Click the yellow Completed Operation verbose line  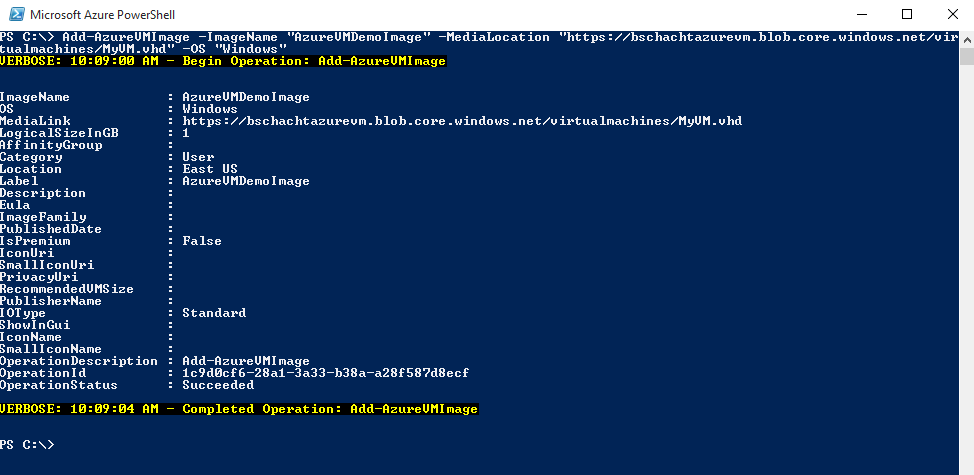tap(239, 409)
